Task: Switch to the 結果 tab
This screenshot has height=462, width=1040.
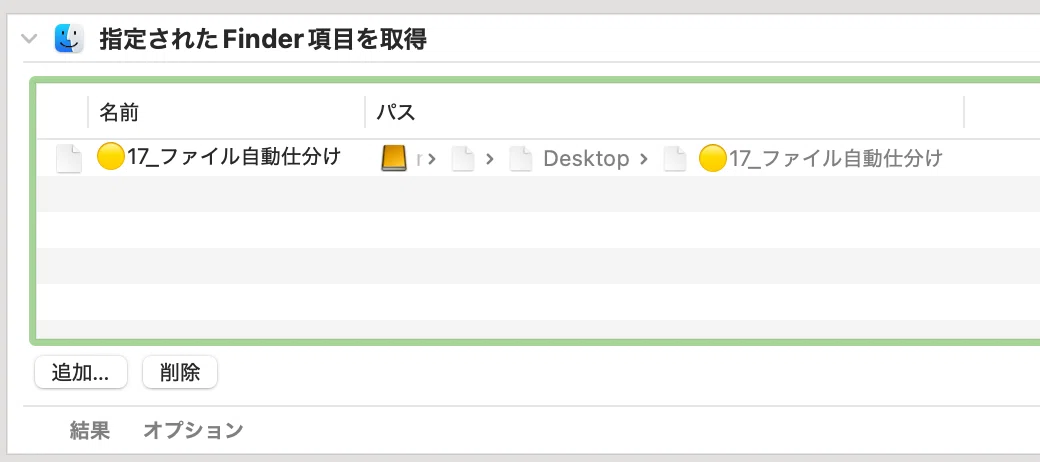Action: [90, 431]
